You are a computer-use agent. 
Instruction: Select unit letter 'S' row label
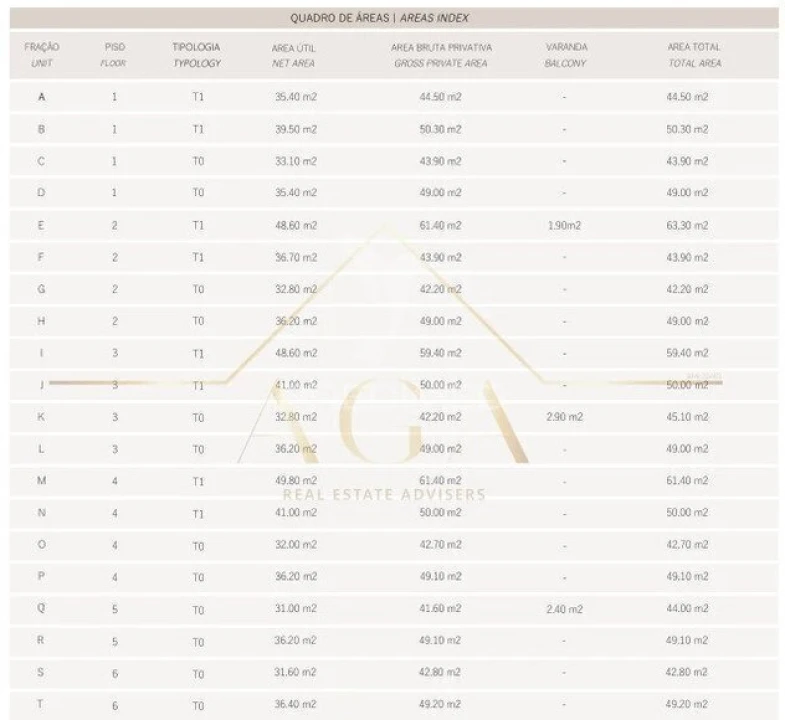(41, 672)
